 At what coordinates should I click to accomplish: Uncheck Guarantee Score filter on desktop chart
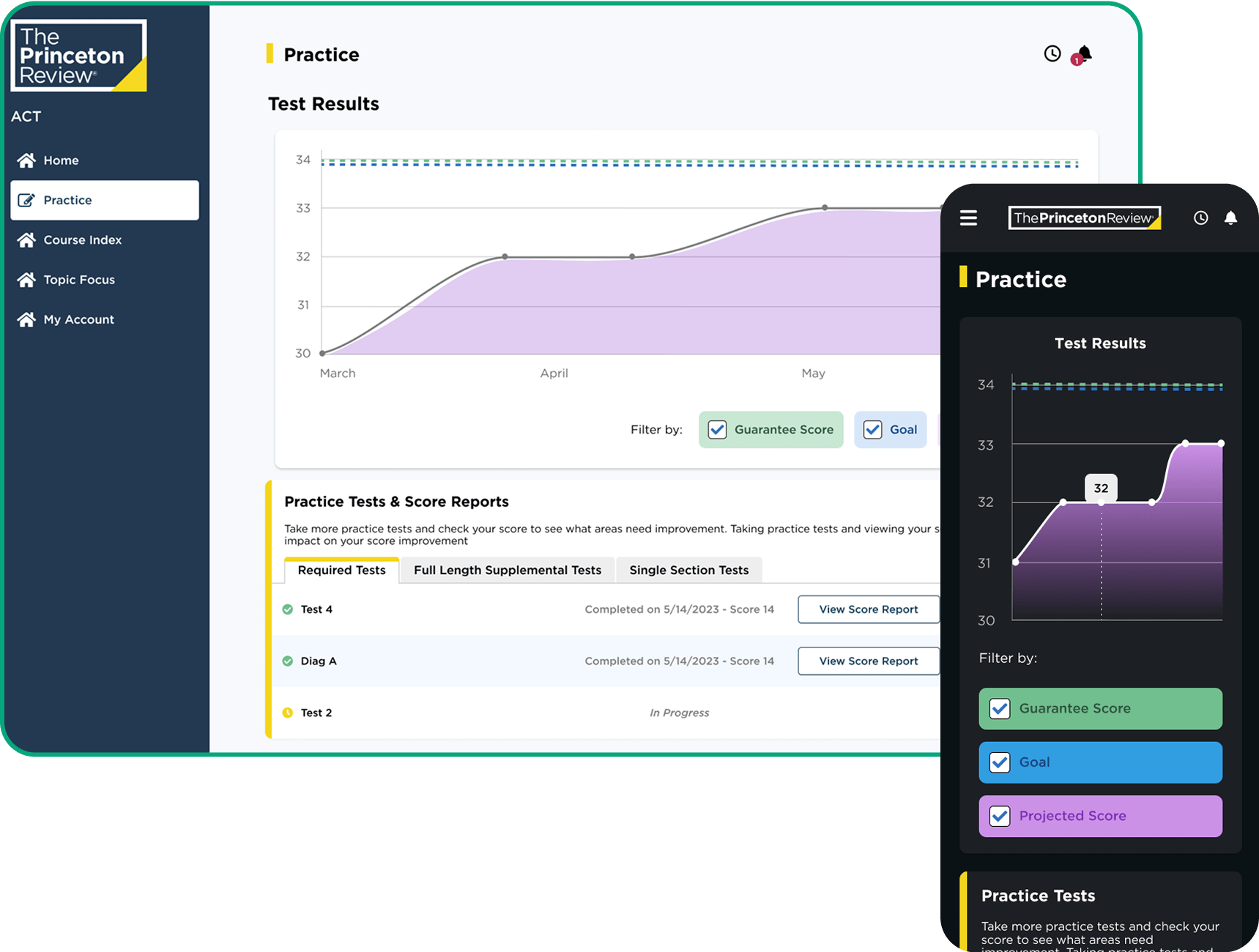point(717,430)
